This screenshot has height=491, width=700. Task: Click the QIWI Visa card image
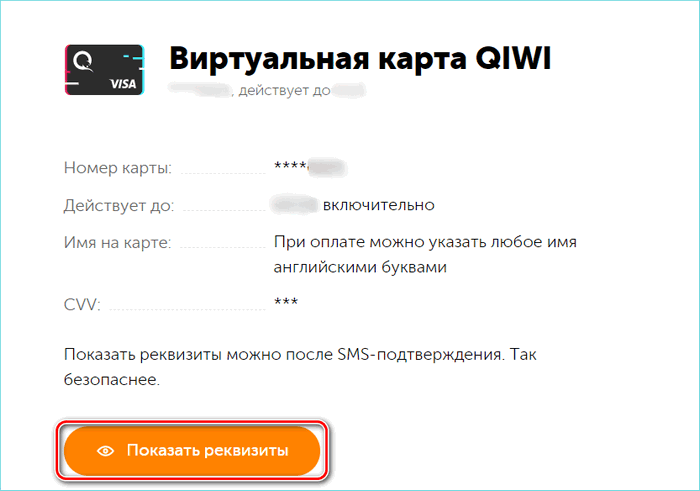click(x=104, y=70)
